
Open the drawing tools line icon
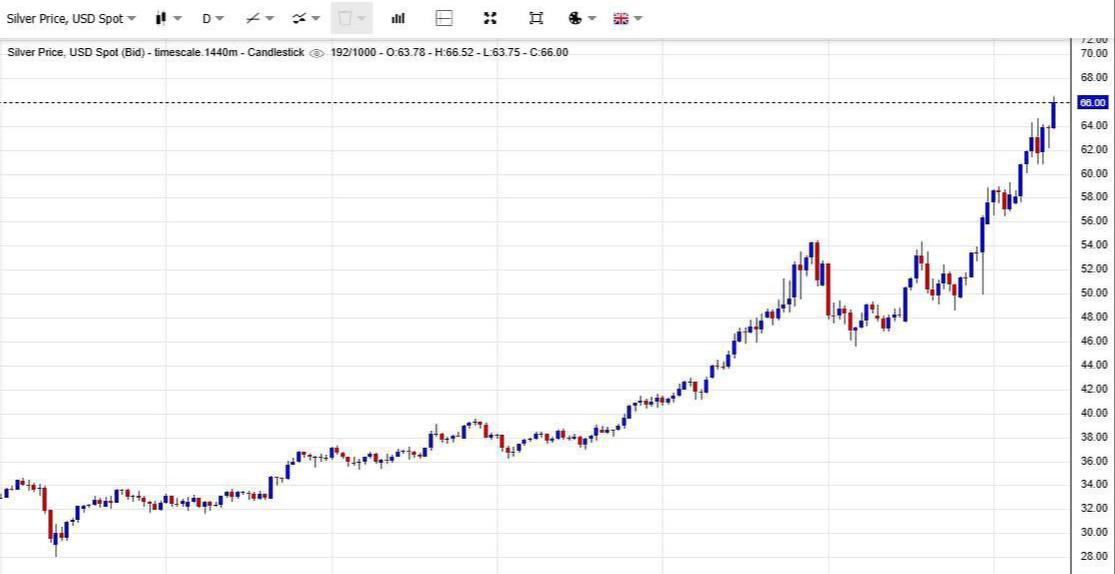pos(253,18)
